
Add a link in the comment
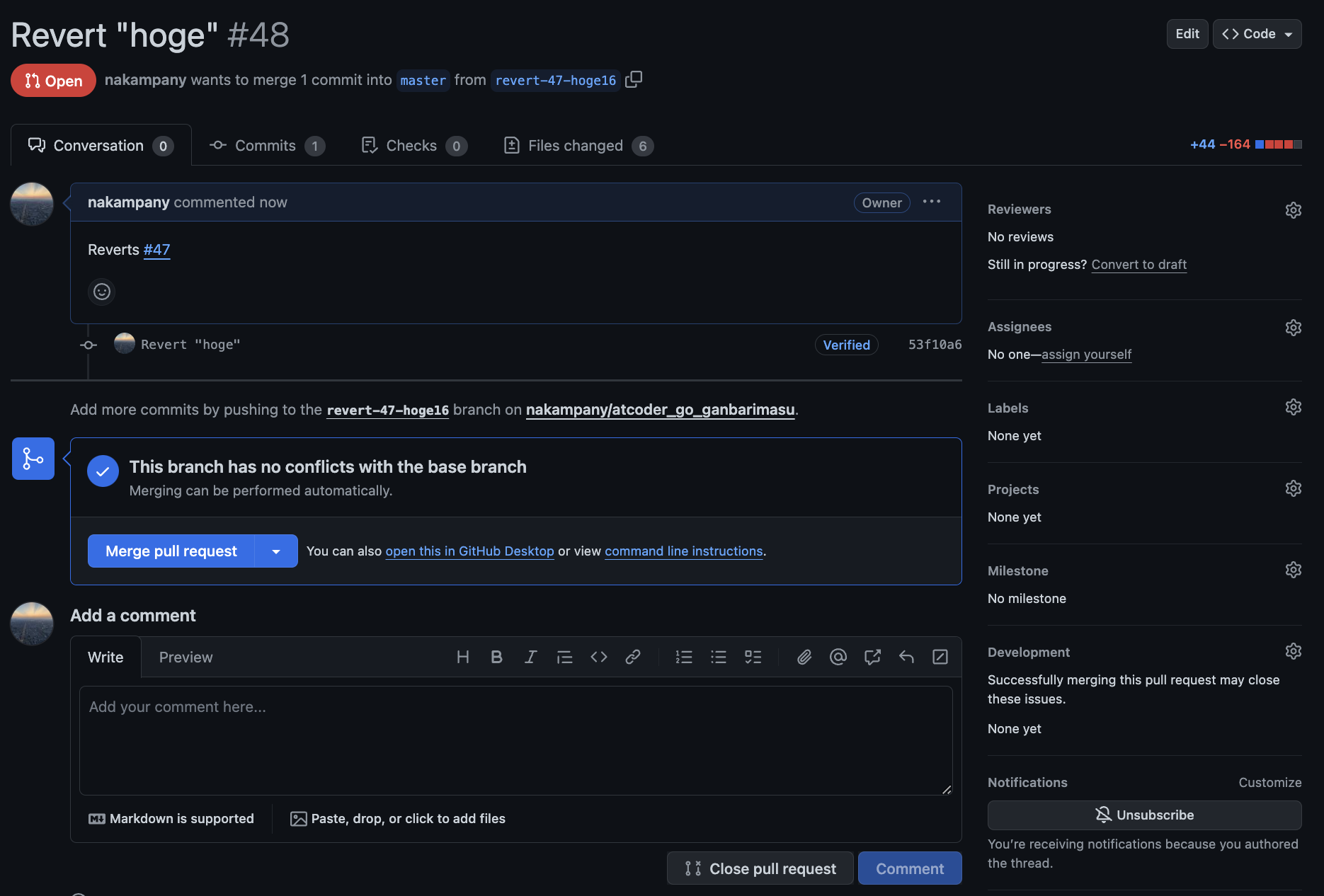pyautogui.click(x=633, y=657)
